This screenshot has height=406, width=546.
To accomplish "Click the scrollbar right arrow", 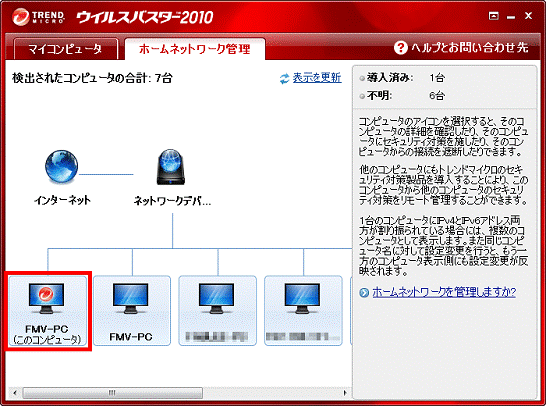I will (x=345, y=393).
